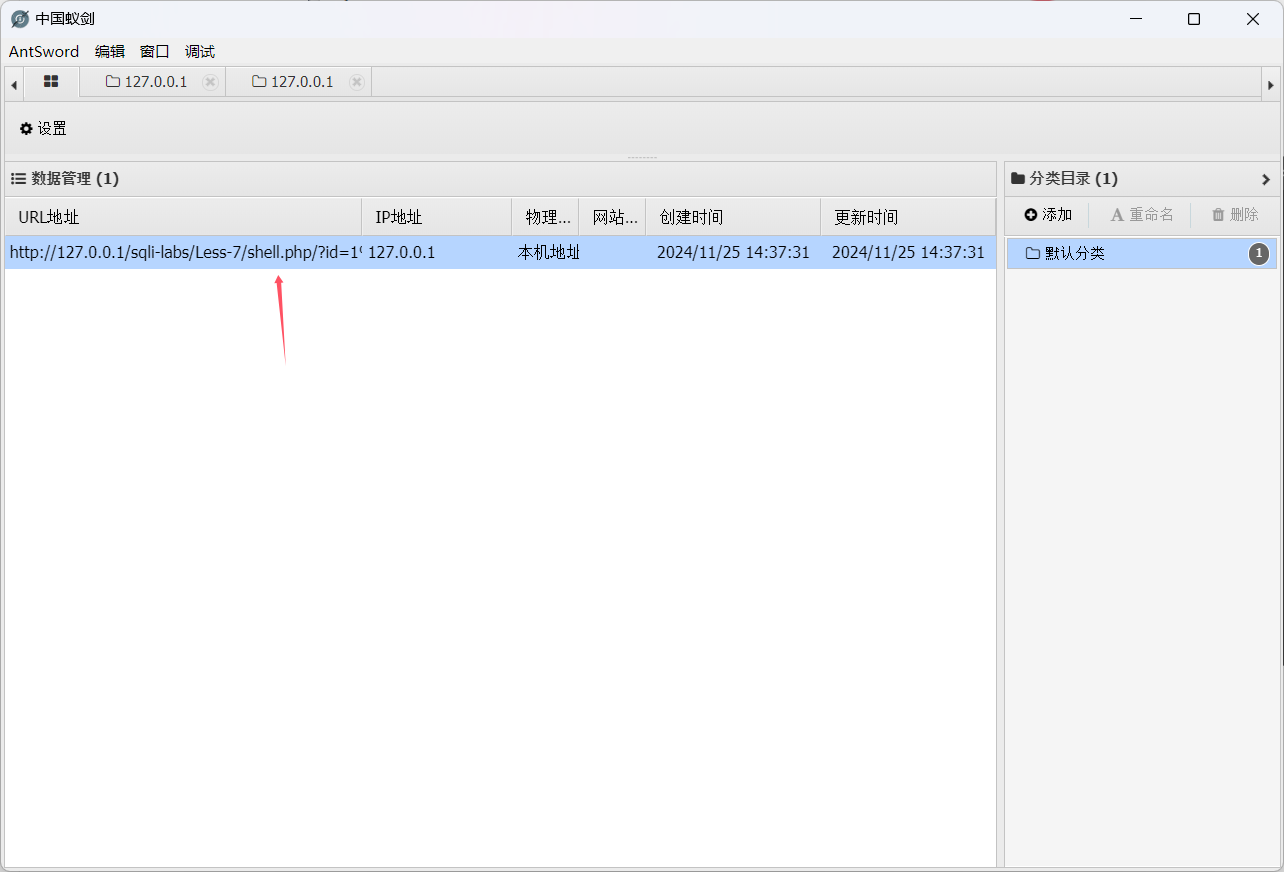The height and width of the screenshot is (872, 1284).
Task: Open 设置 settings button
Action: [x=43, y=129]
